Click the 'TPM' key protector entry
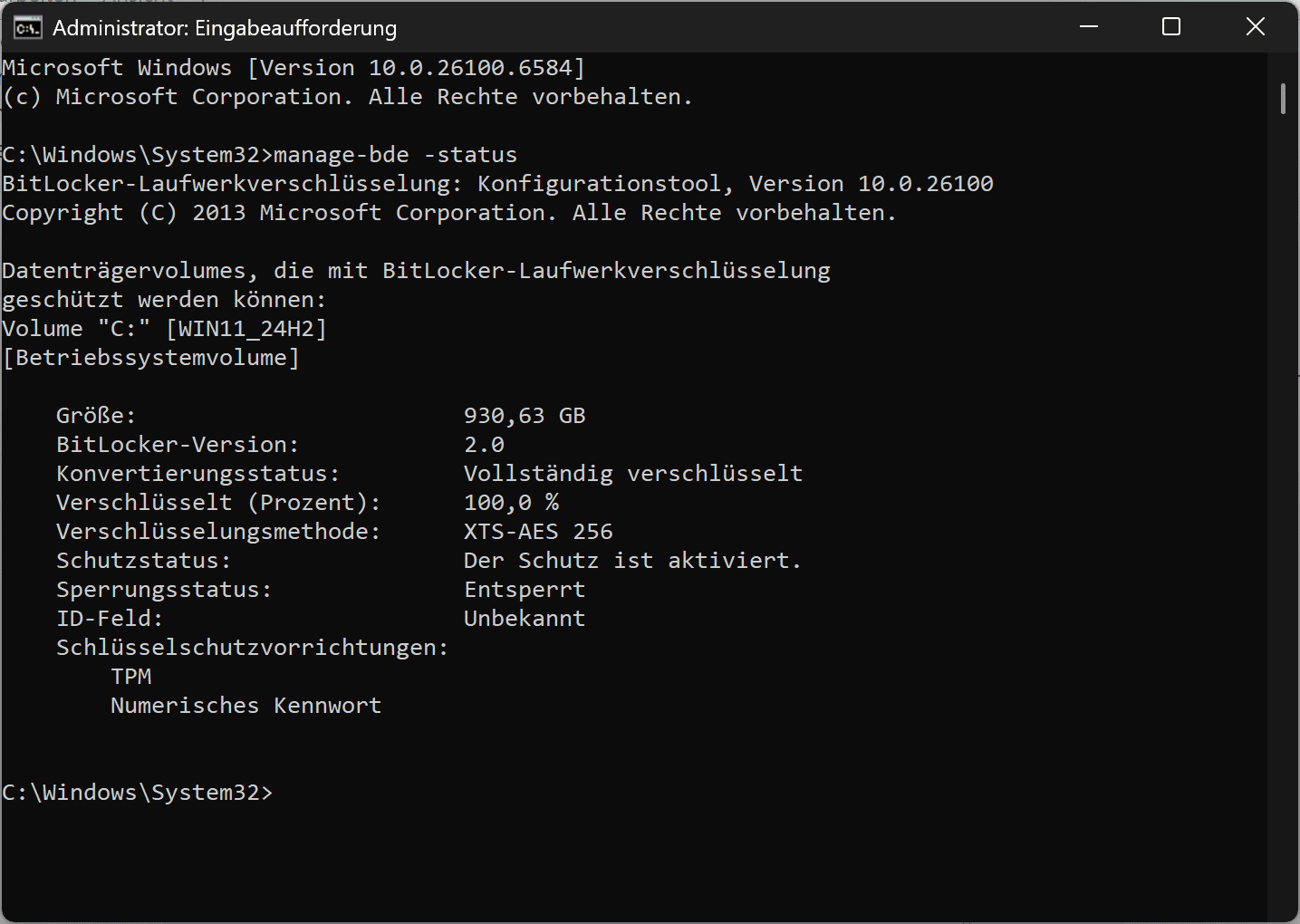1300x924 pixels. click(131, 677)
